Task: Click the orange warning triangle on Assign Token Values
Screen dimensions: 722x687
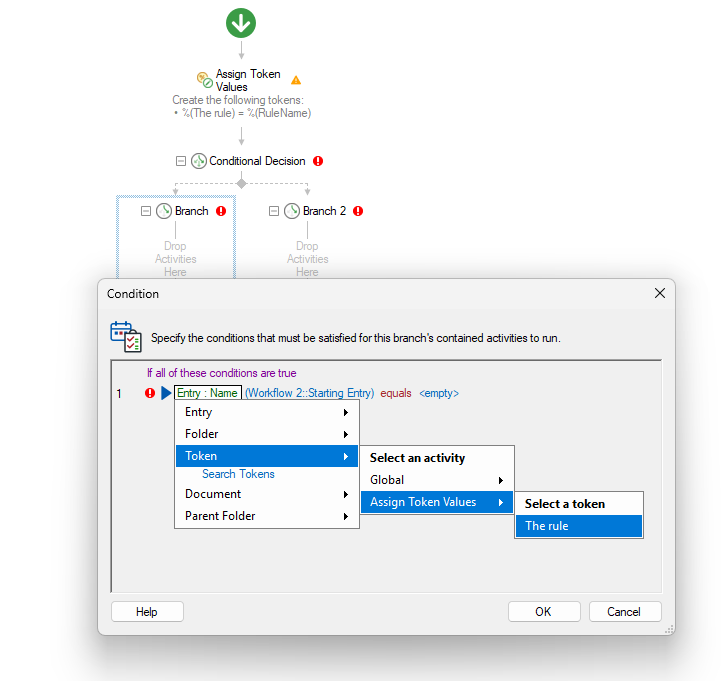Action: 296,81
